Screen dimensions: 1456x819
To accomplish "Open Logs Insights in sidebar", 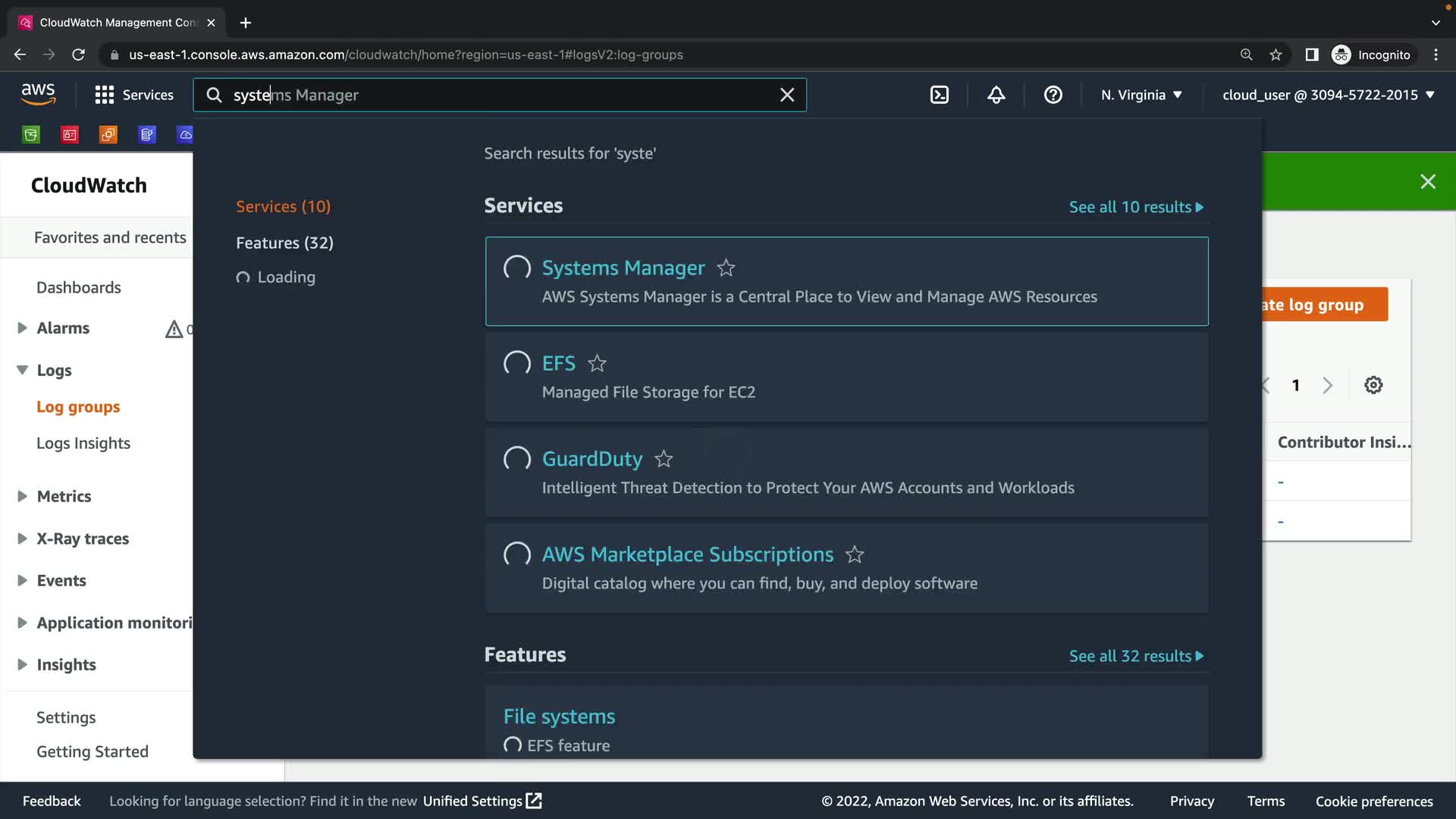I will 83,443.
